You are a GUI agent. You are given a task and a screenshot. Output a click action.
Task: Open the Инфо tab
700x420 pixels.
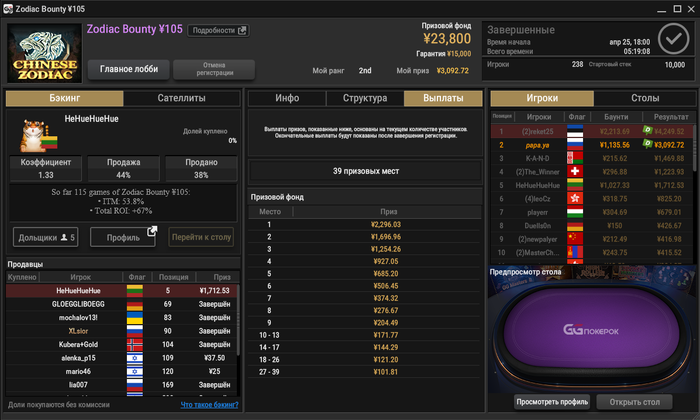pos(287,98)
